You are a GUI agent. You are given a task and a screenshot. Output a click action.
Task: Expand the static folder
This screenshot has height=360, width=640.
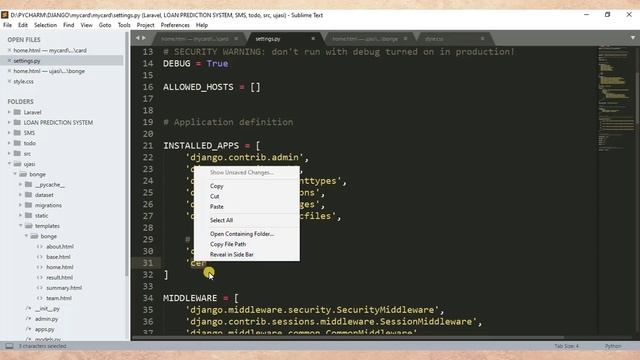20,216
